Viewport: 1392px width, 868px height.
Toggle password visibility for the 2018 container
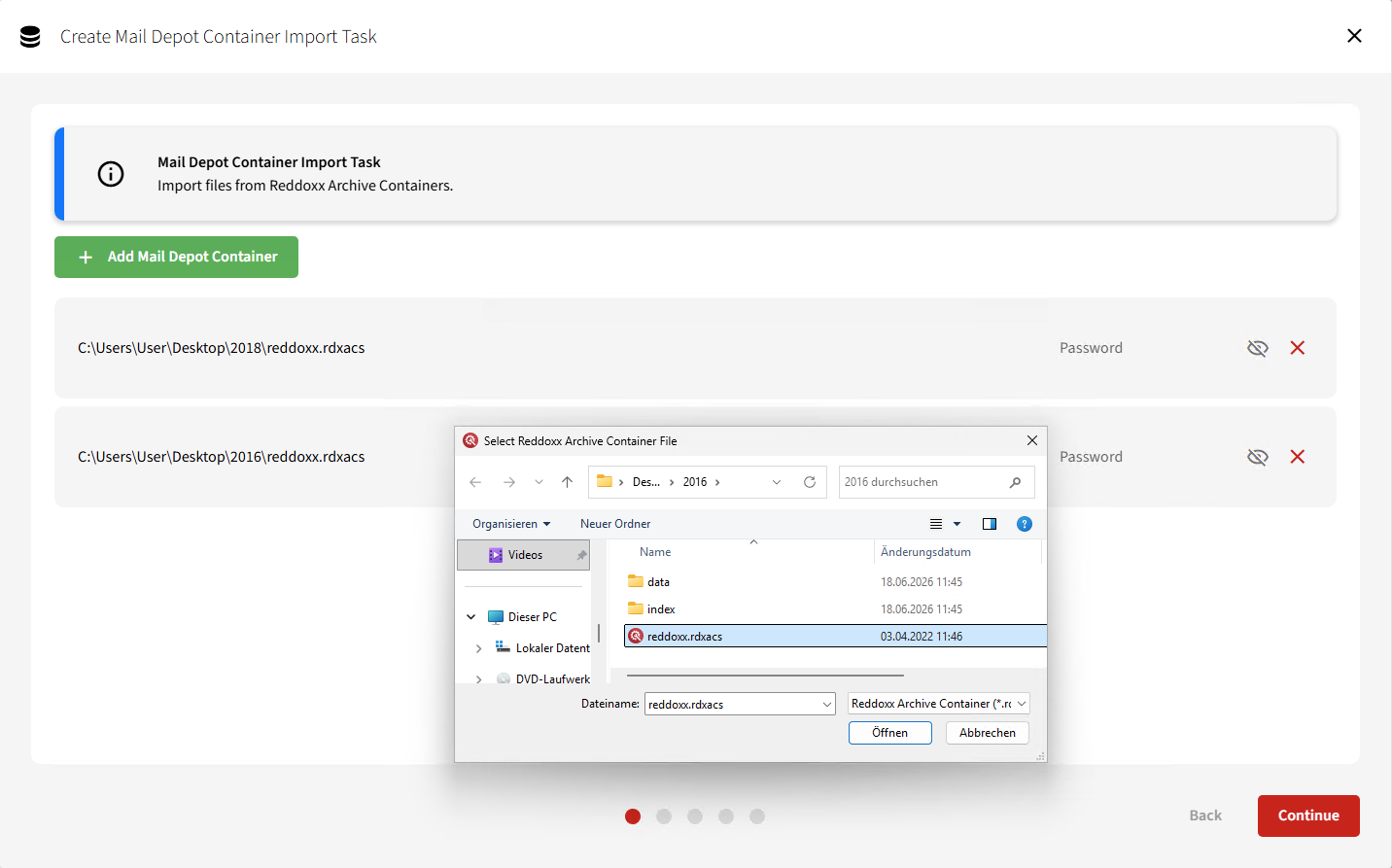1258,348
